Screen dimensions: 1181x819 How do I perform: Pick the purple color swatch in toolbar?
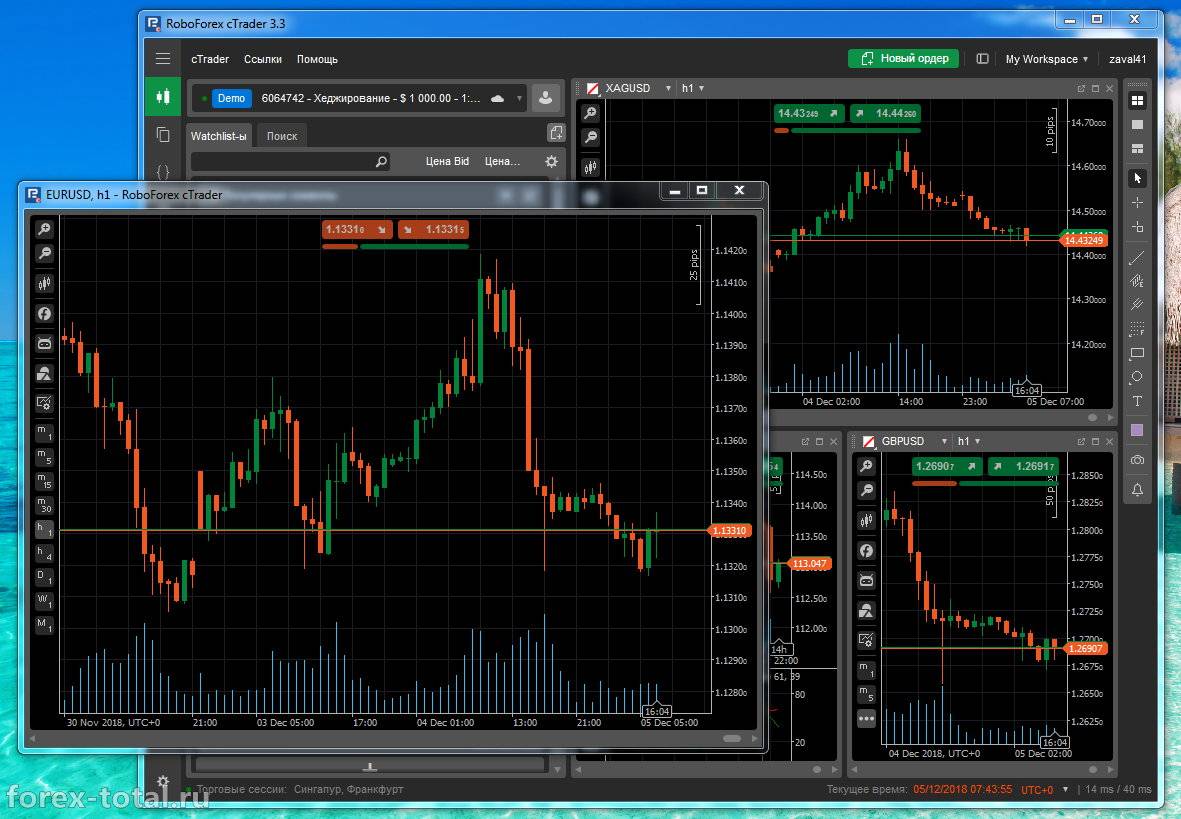1136,430
